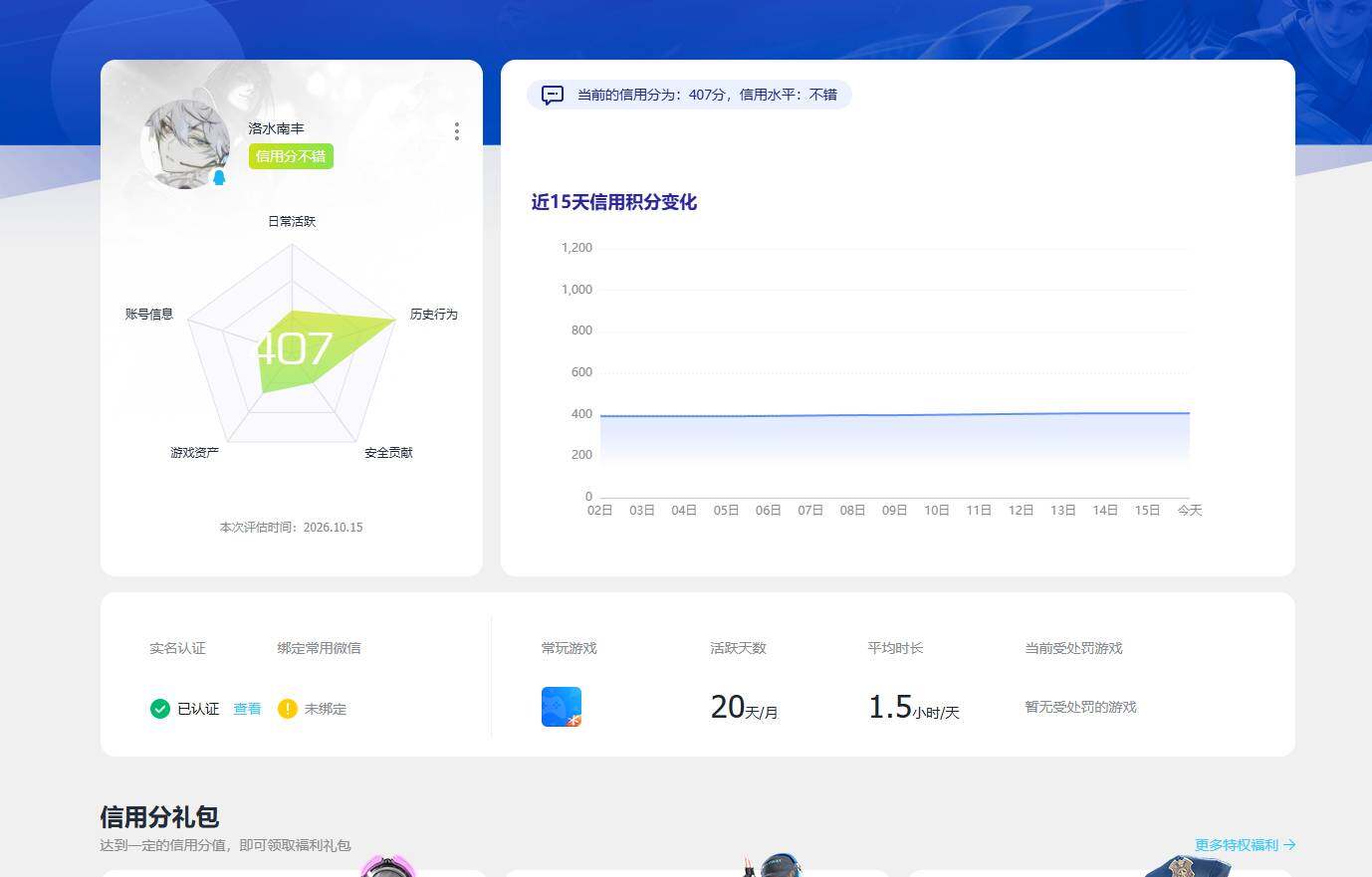Click the 安全贡献 radar axis label
Image resolution: width=1372 pixels, height=877 pixels.
tap(388, 453)
